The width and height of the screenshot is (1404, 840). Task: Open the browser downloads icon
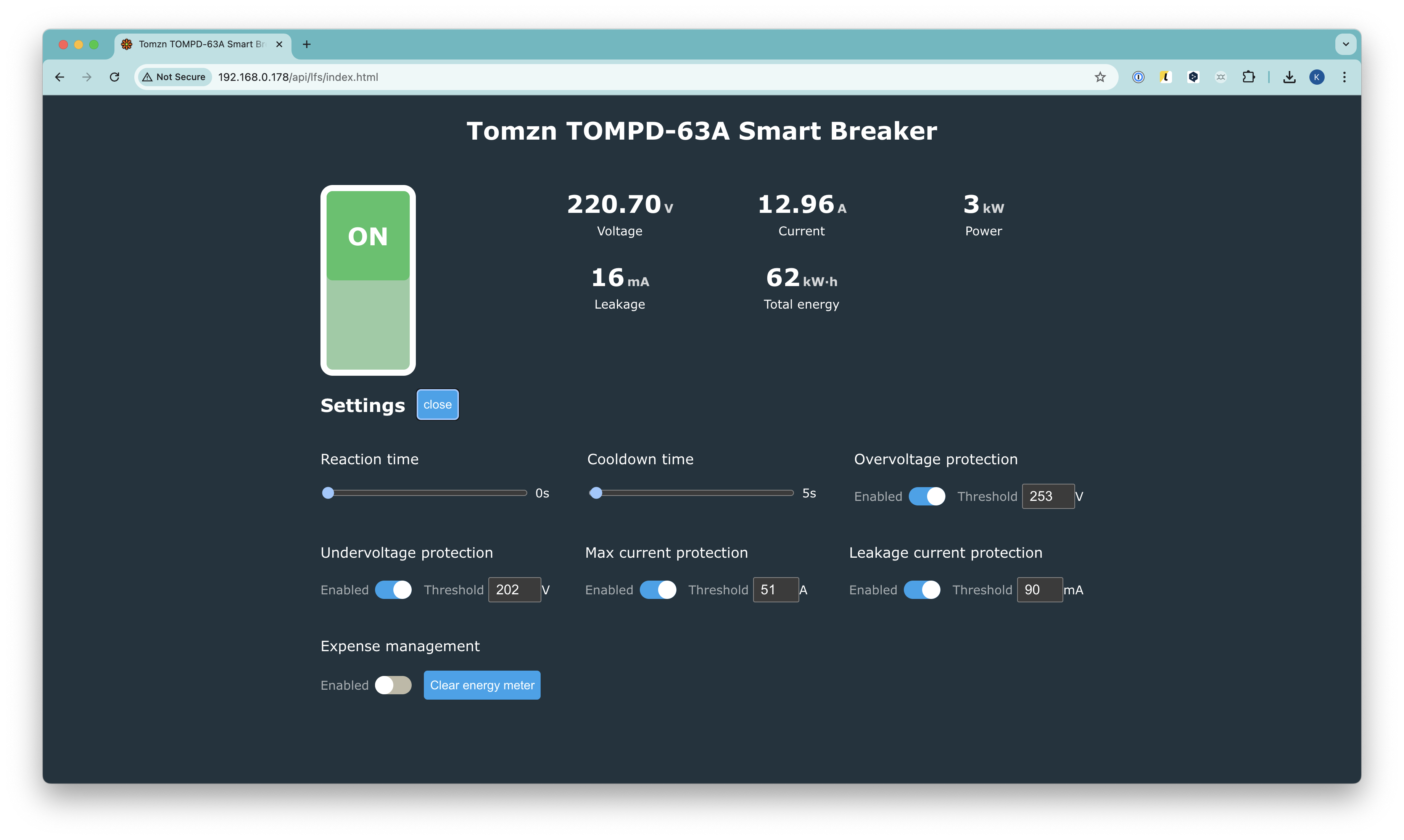coord(1289,77)
